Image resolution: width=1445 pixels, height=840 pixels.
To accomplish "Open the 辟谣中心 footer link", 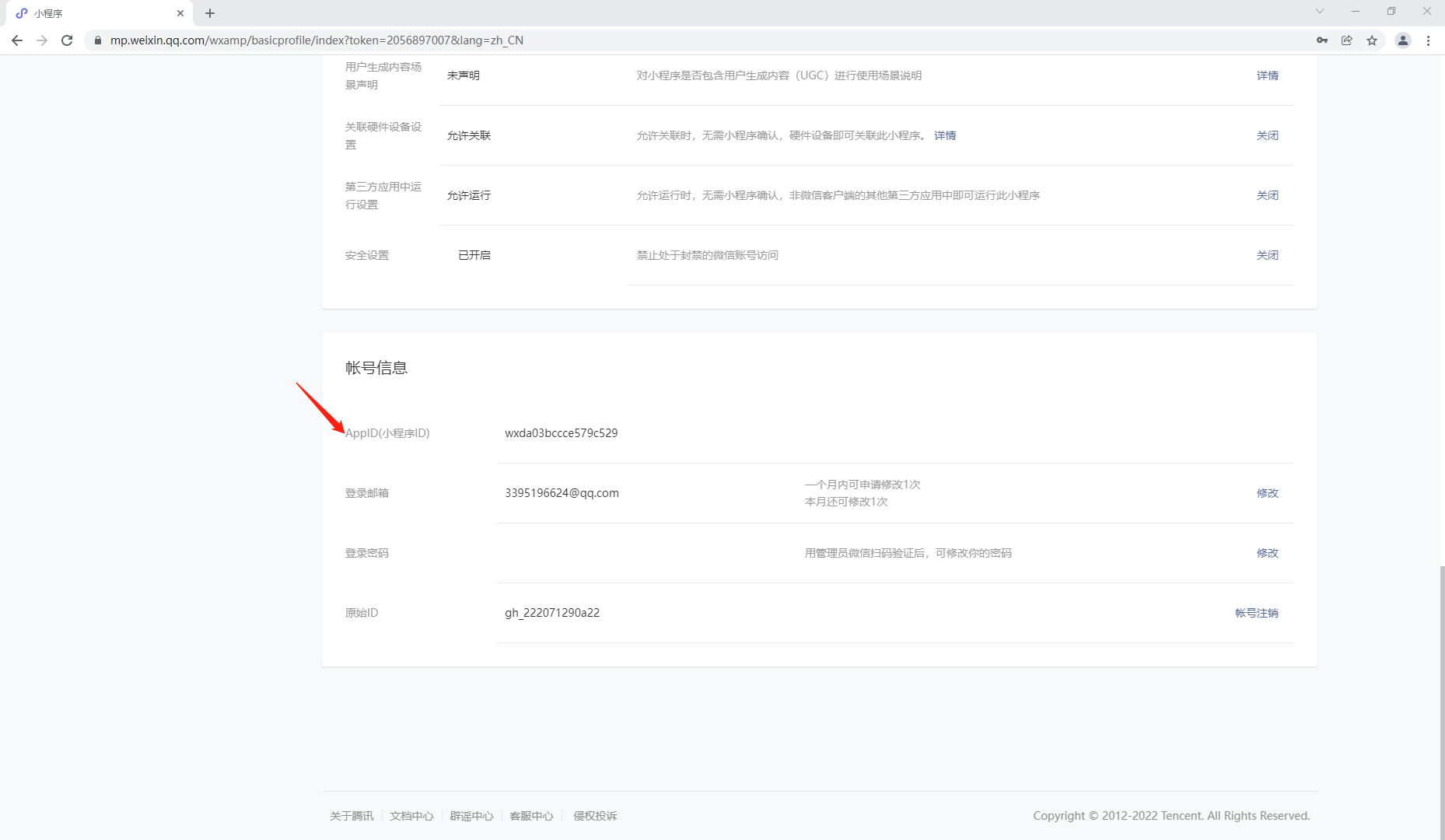I will (471, 816).
